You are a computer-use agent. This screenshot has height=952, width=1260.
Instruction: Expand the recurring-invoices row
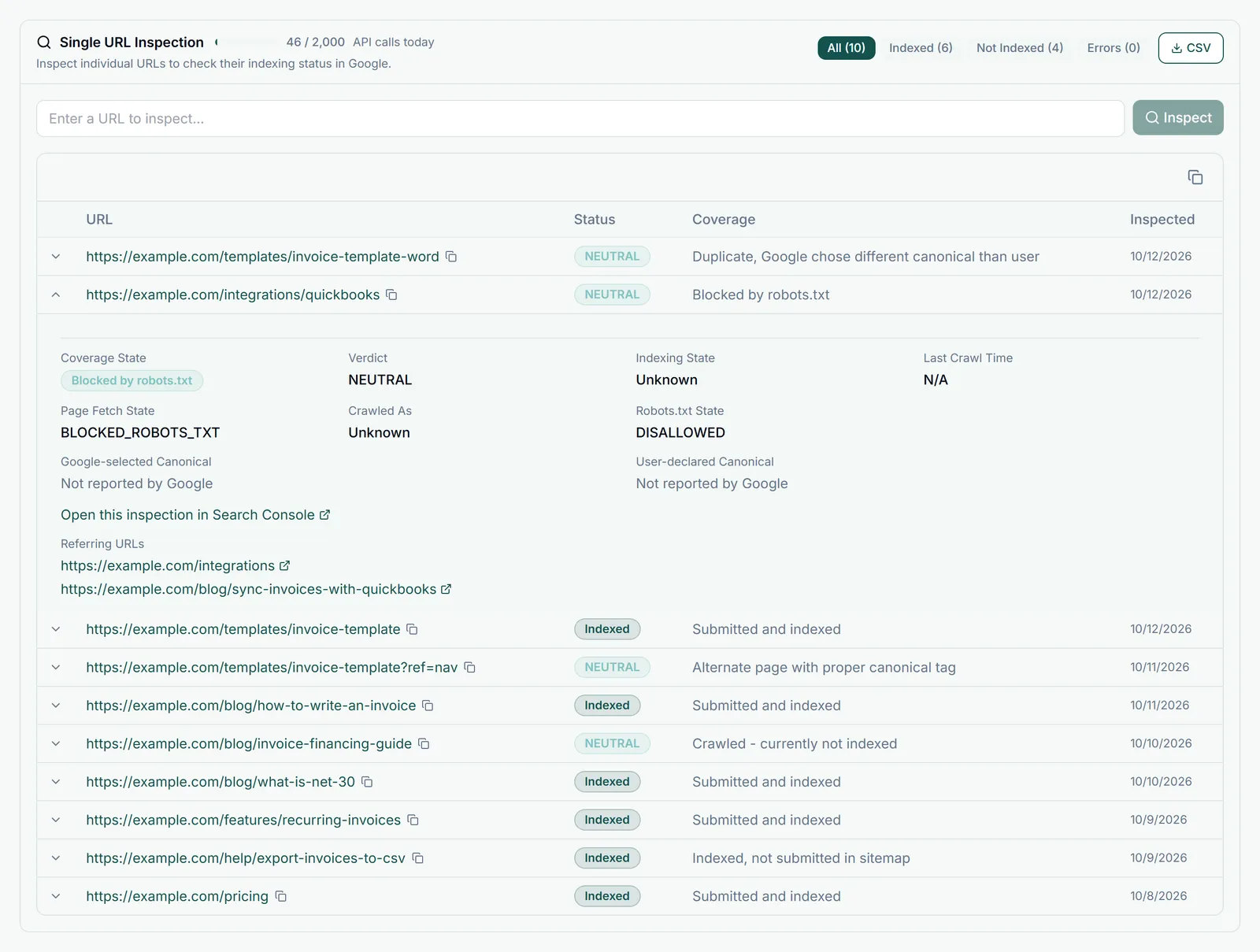tap(56, 820)
